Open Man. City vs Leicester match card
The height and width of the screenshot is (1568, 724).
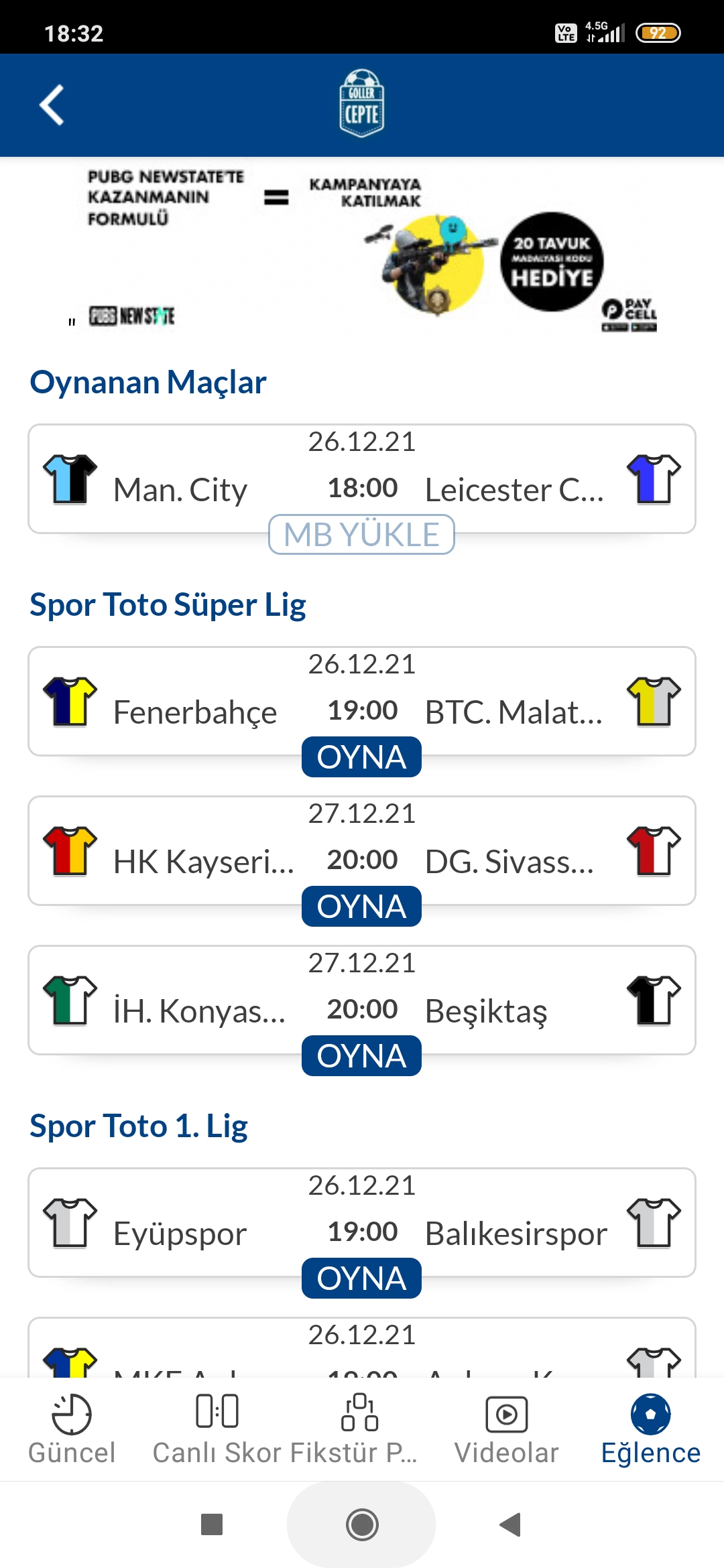click(362, 478)
